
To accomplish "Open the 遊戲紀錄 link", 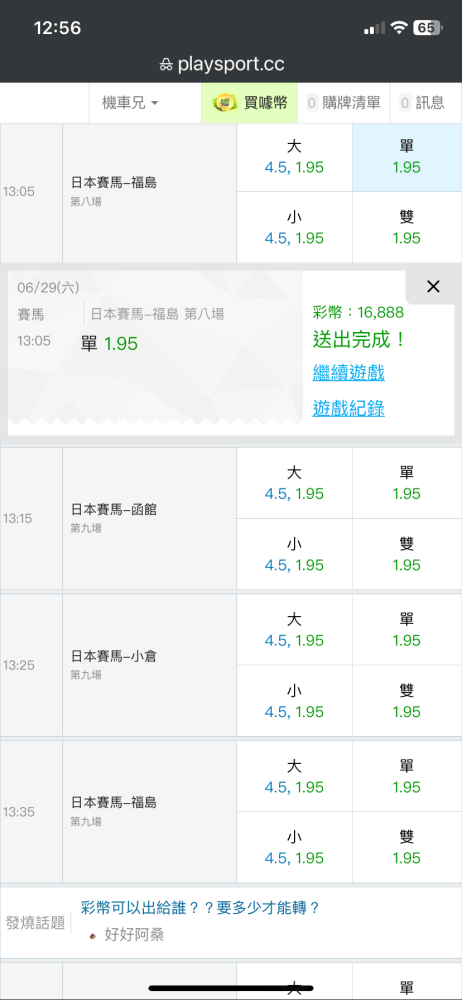I will point(348,408).
